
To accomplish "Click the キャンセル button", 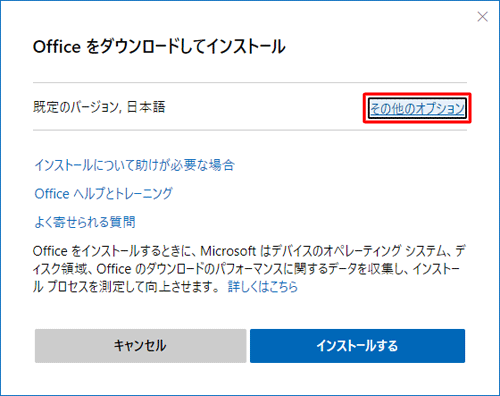I will click(140, 346).
